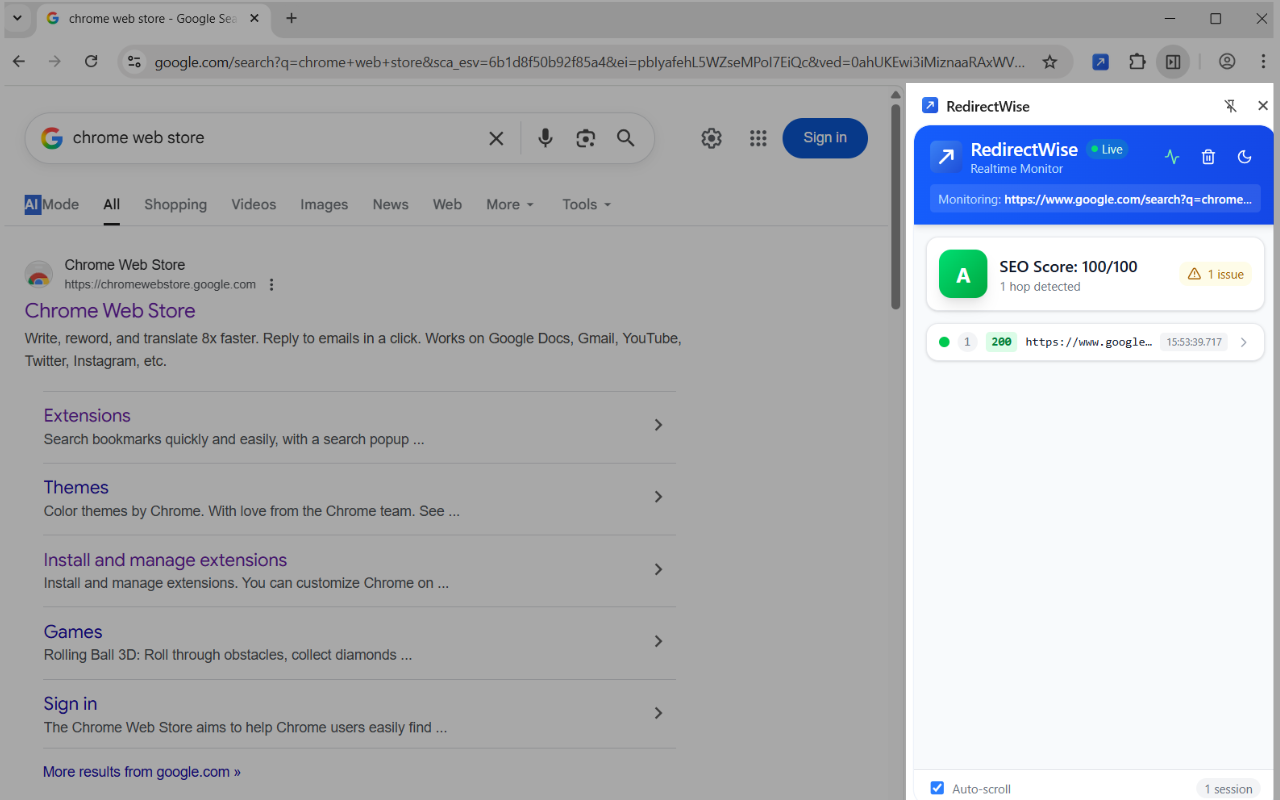Open the Sign in sitelink result

(70, 704)
